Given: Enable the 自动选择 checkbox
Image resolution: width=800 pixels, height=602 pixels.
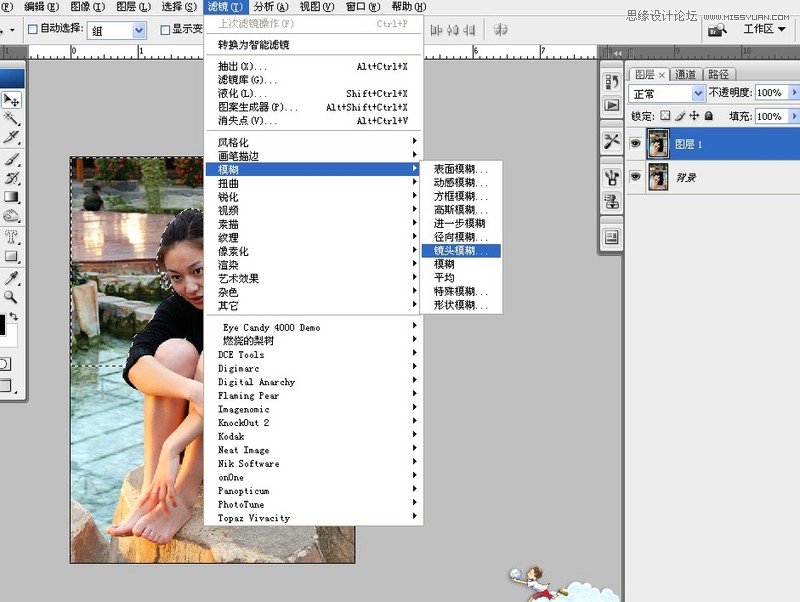Looking at the screenshot, I should point(33,30).
